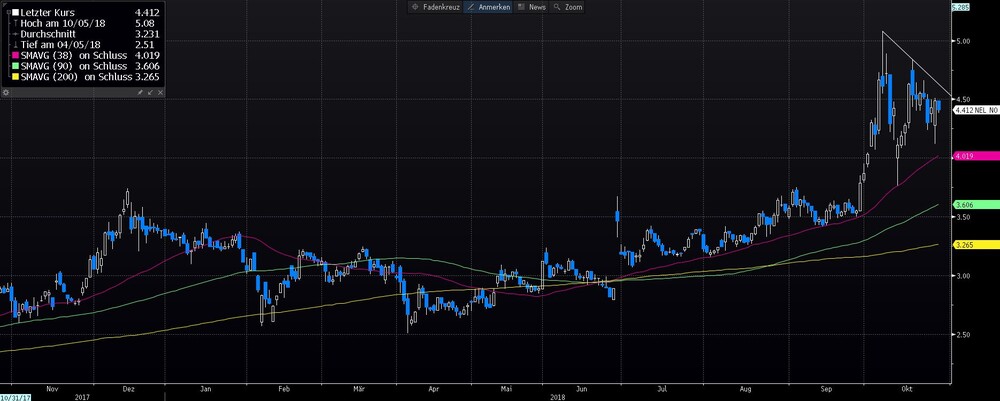Image resolution: width=1000 pixels, height=401 pixels.
Task: Click the 4.019 magenta price axis label
Action: (x=975, y=156)
